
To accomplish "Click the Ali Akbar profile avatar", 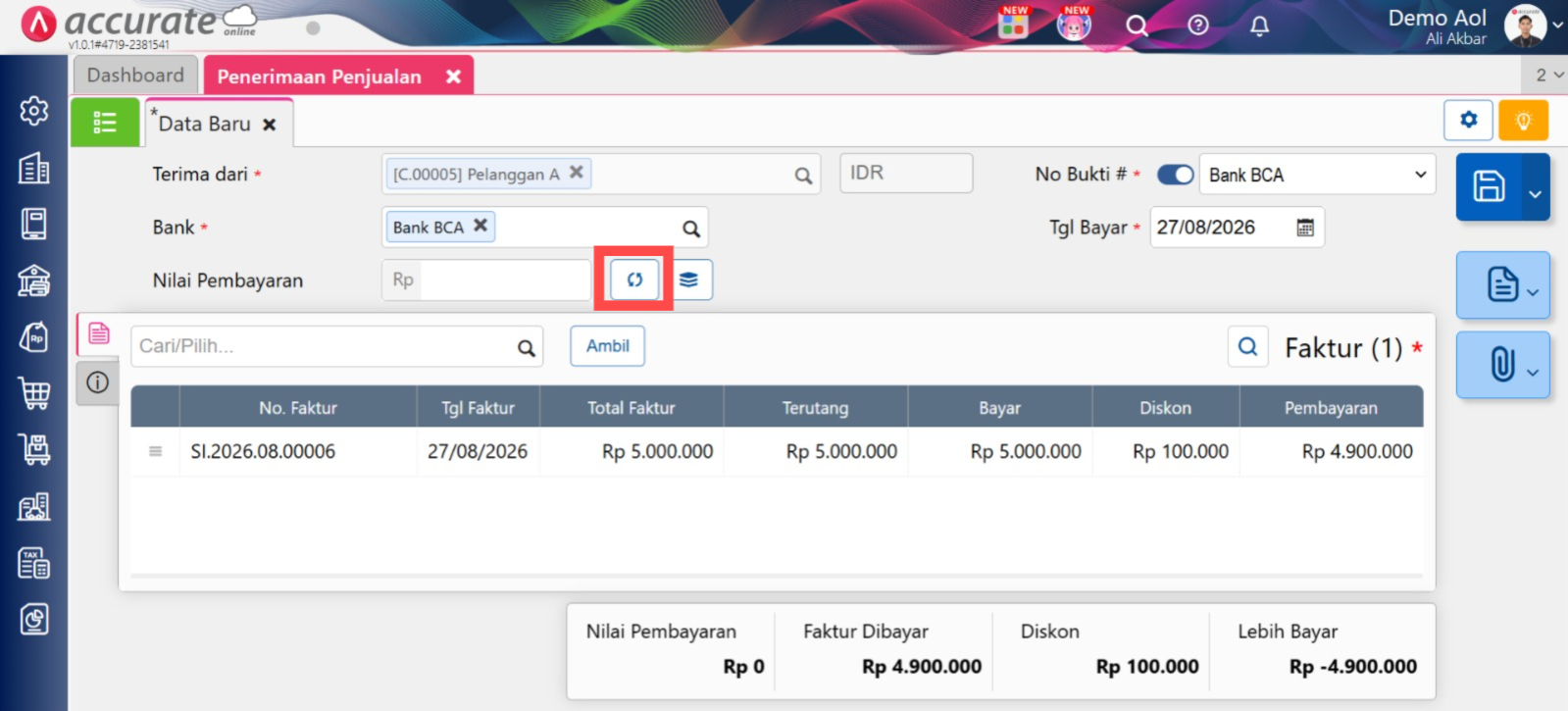I will (x=1525, y=25).
